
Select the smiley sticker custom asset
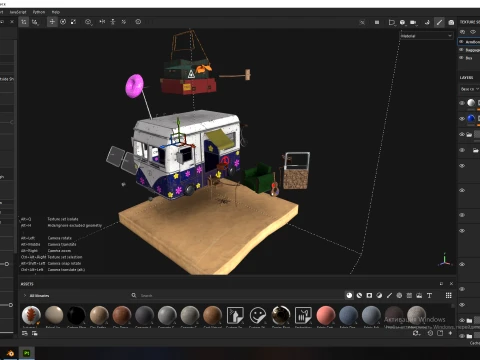tap(258, 315)
